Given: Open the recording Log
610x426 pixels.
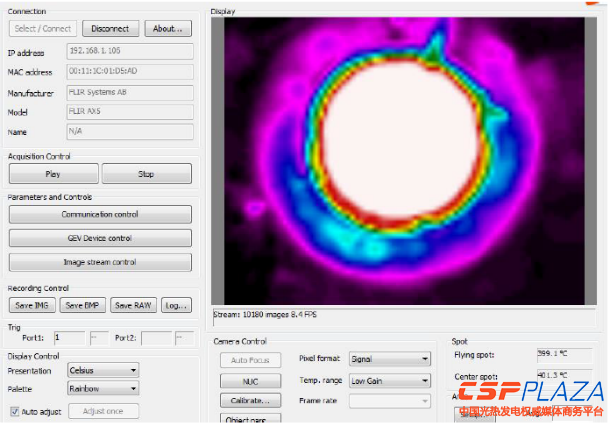Looking at the screenshot, I should coord(175,306).
